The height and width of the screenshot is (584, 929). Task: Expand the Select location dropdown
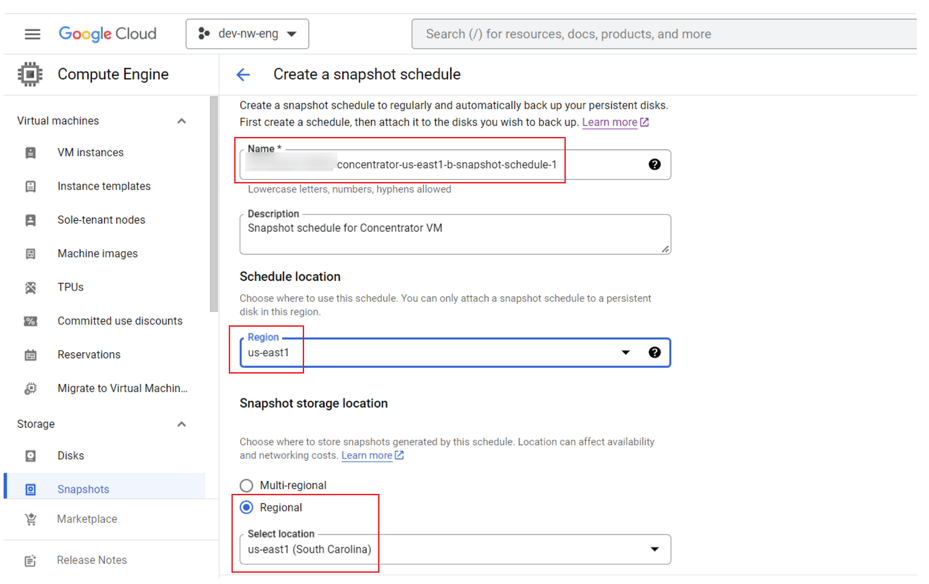655,549
